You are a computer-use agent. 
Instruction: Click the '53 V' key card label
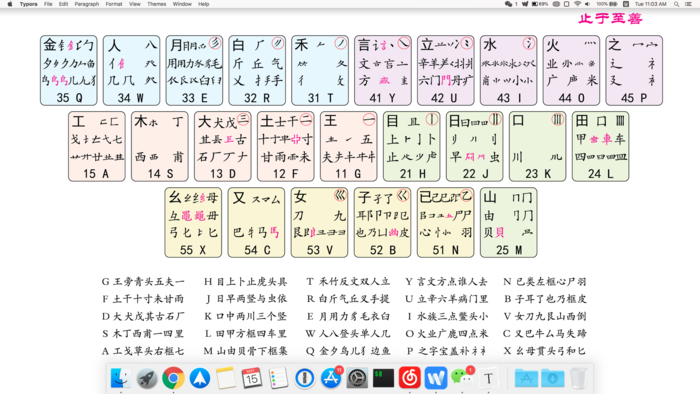tap(320, 250)
